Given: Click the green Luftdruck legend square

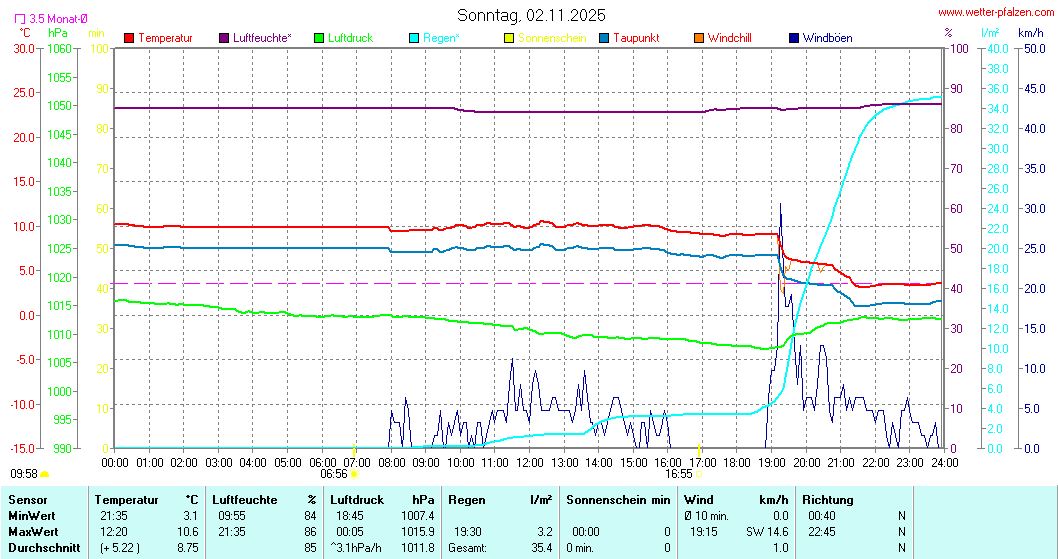Looking at the screenshot, I should pos(319,38).
